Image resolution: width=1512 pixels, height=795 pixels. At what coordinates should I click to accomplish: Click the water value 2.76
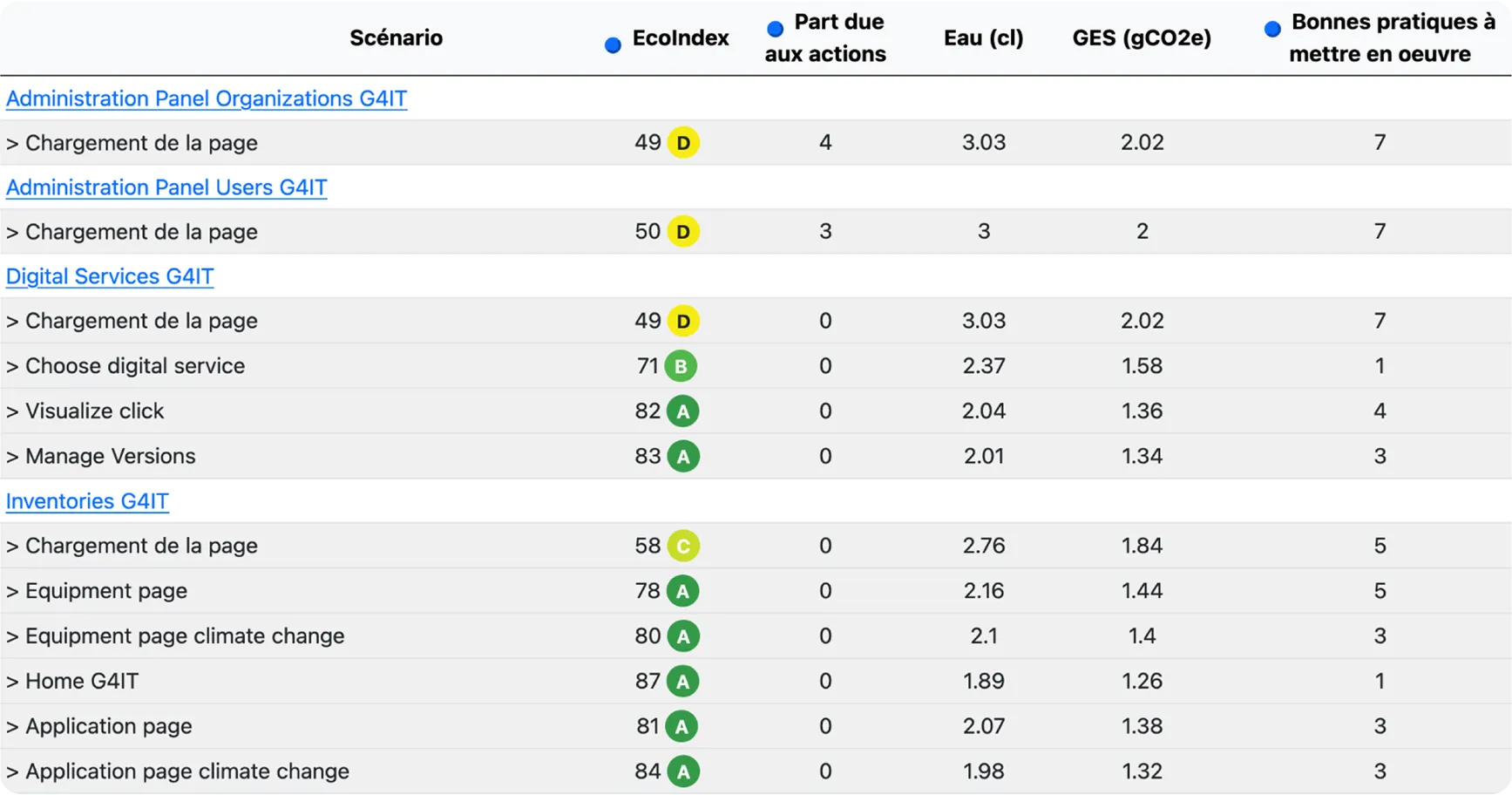click(x=984, y=546)
